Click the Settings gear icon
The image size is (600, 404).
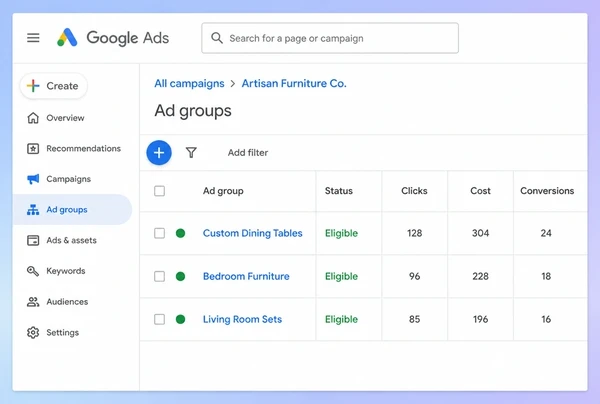pyautogui.click(x=33, y=332)
